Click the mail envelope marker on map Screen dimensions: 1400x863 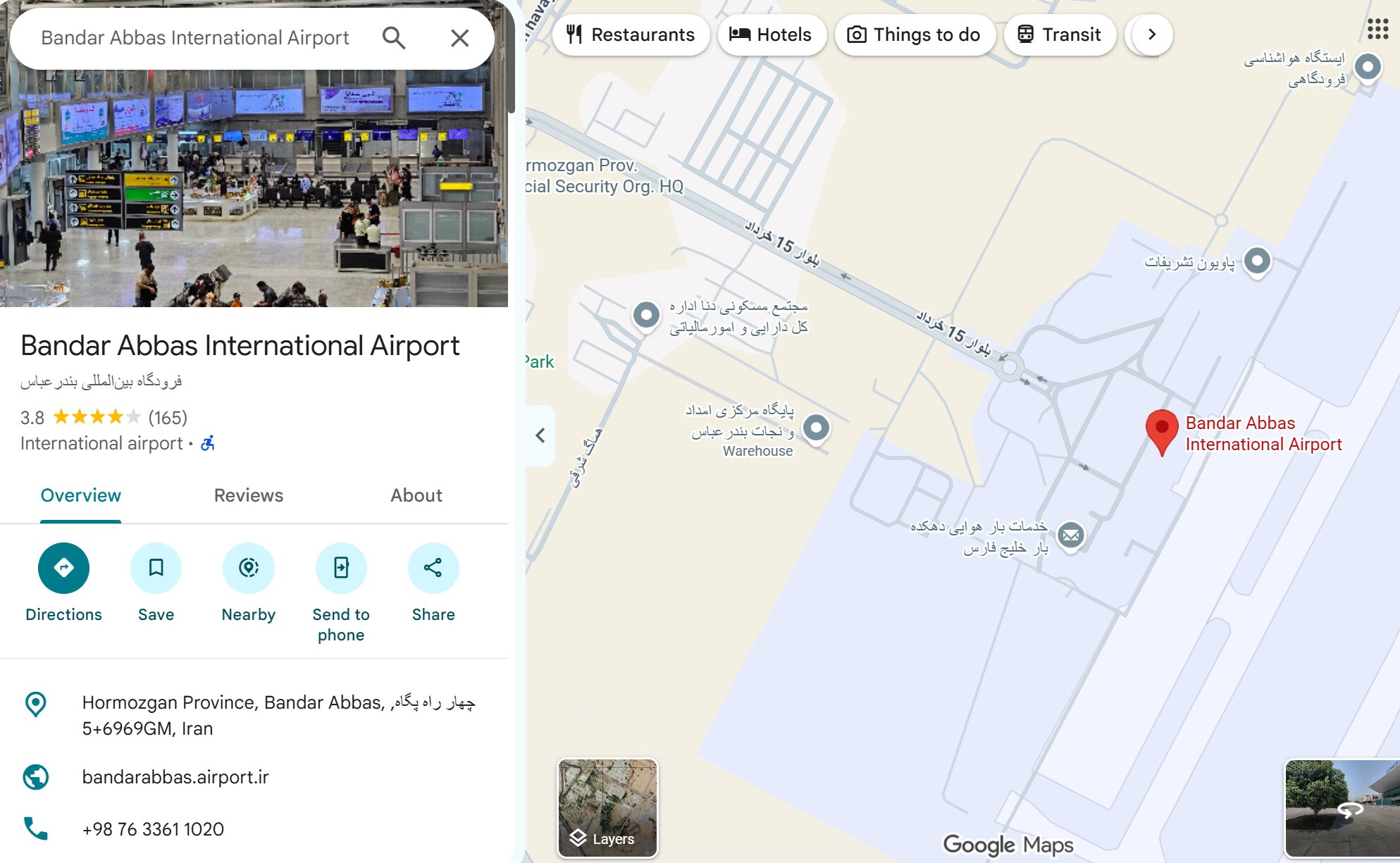[1070, 536]
